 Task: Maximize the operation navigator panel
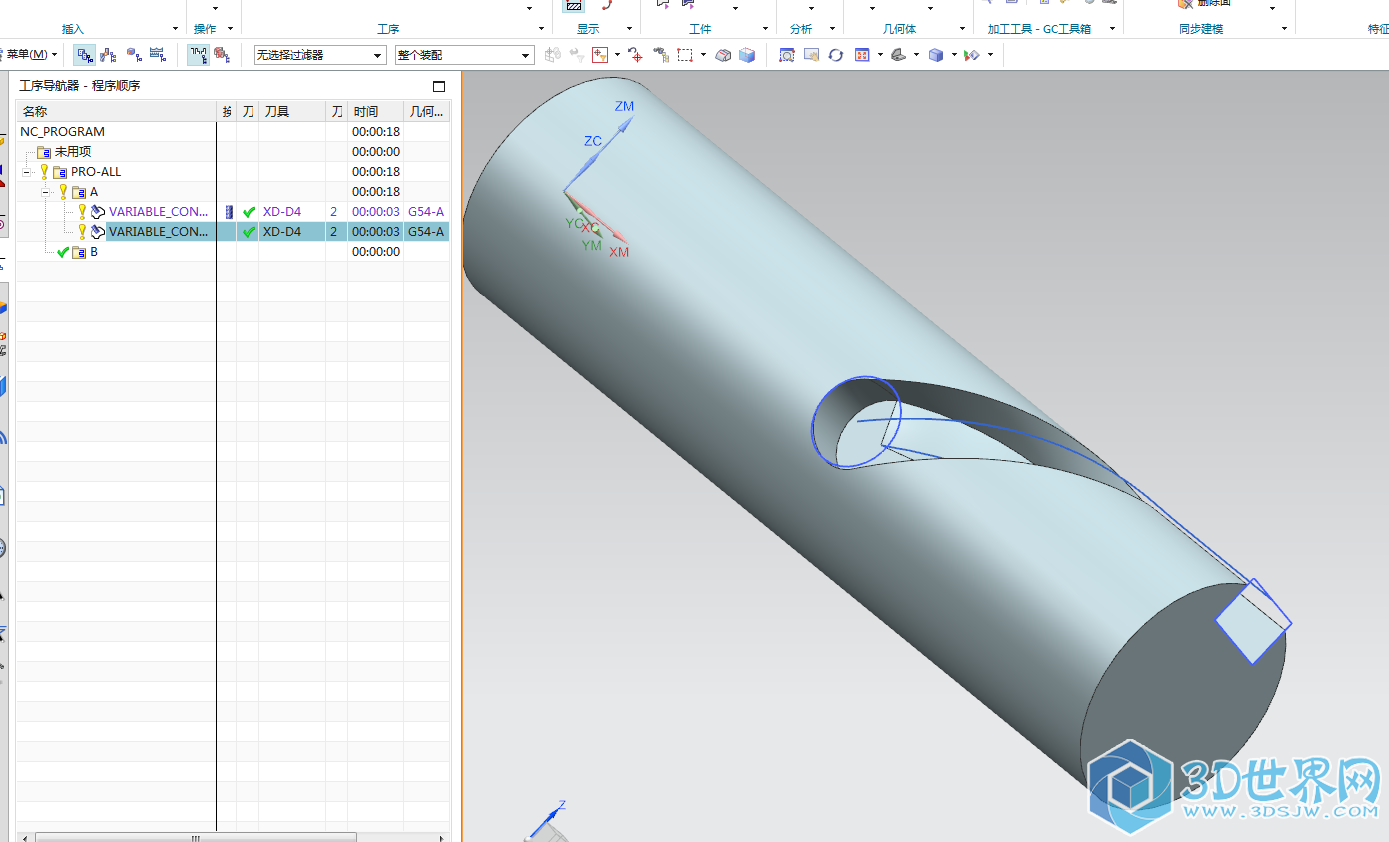click(438, 86)
